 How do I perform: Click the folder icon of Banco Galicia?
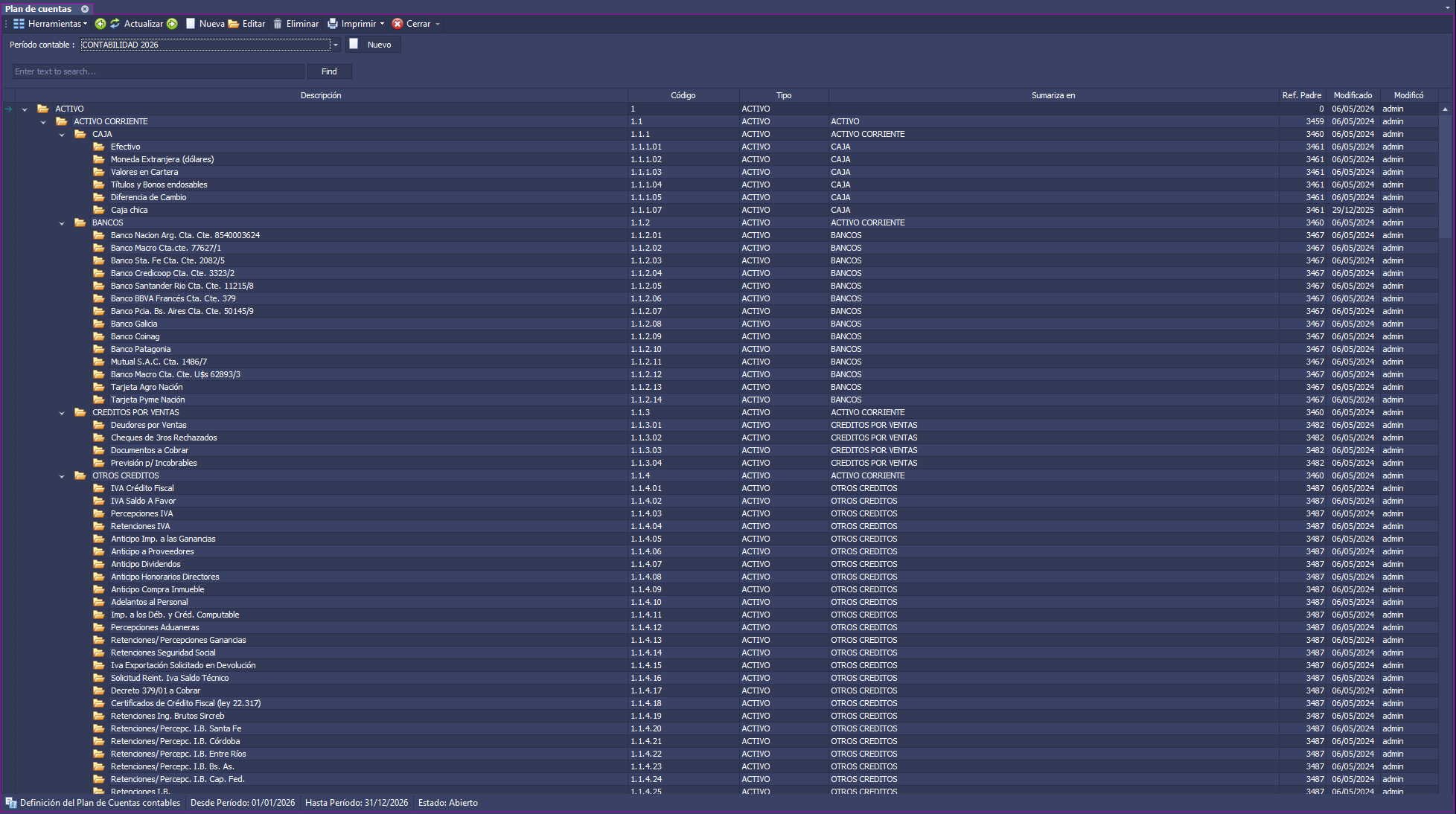[99, 324]
